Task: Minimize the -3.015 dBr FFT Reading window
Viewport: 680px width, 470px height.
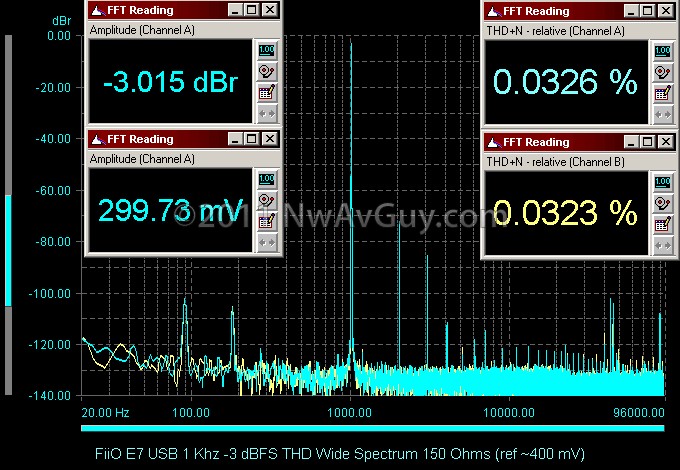Action: click(235, 10)
